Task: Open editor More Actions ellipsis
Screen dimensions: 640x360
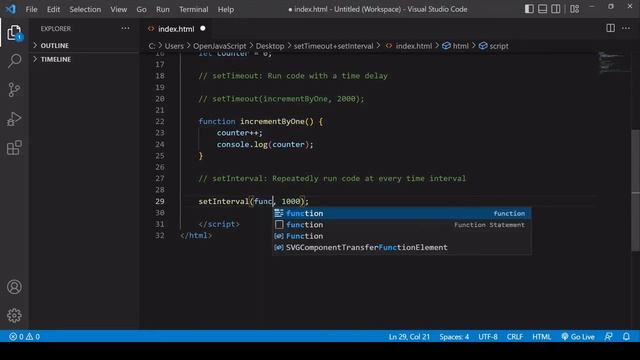Action: pyautogui.click(x=626, y=28)
